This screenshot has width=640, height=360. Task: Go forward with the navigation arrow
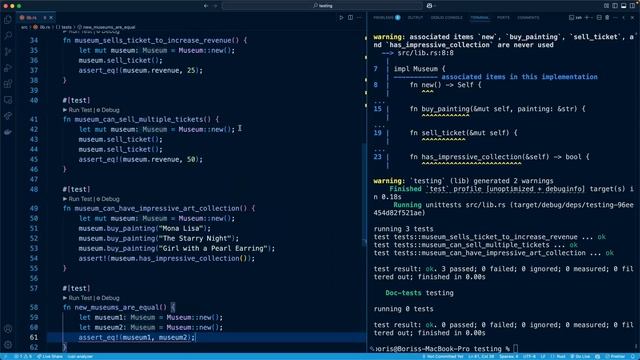point(216,6)
